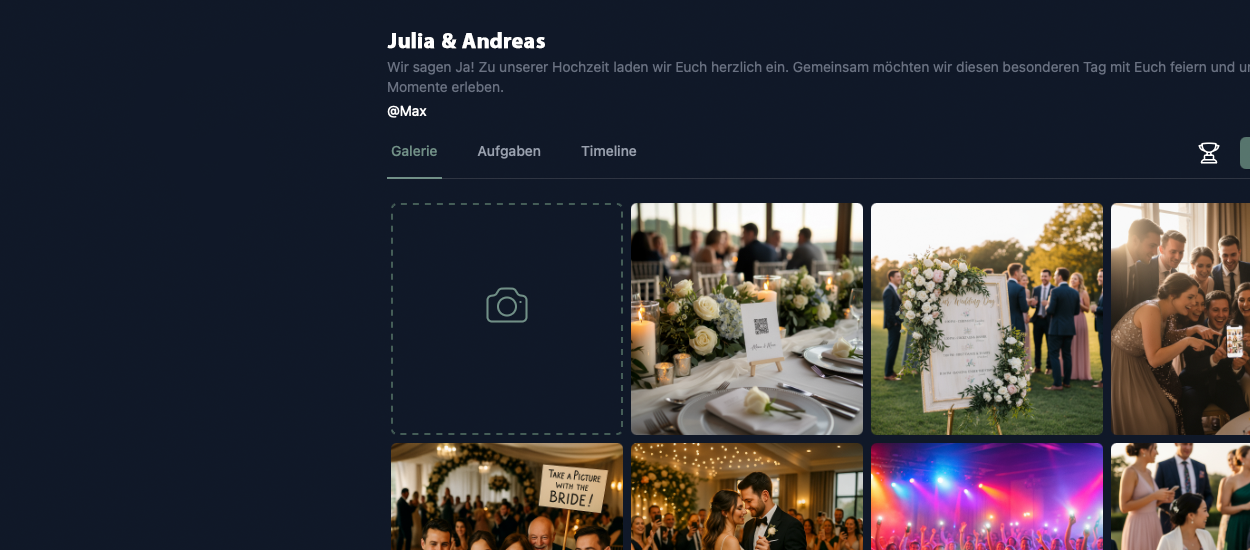1250x550 pixels.
Task: Click the @Max username
Action: pyautogui.click(x=407, y=111)
